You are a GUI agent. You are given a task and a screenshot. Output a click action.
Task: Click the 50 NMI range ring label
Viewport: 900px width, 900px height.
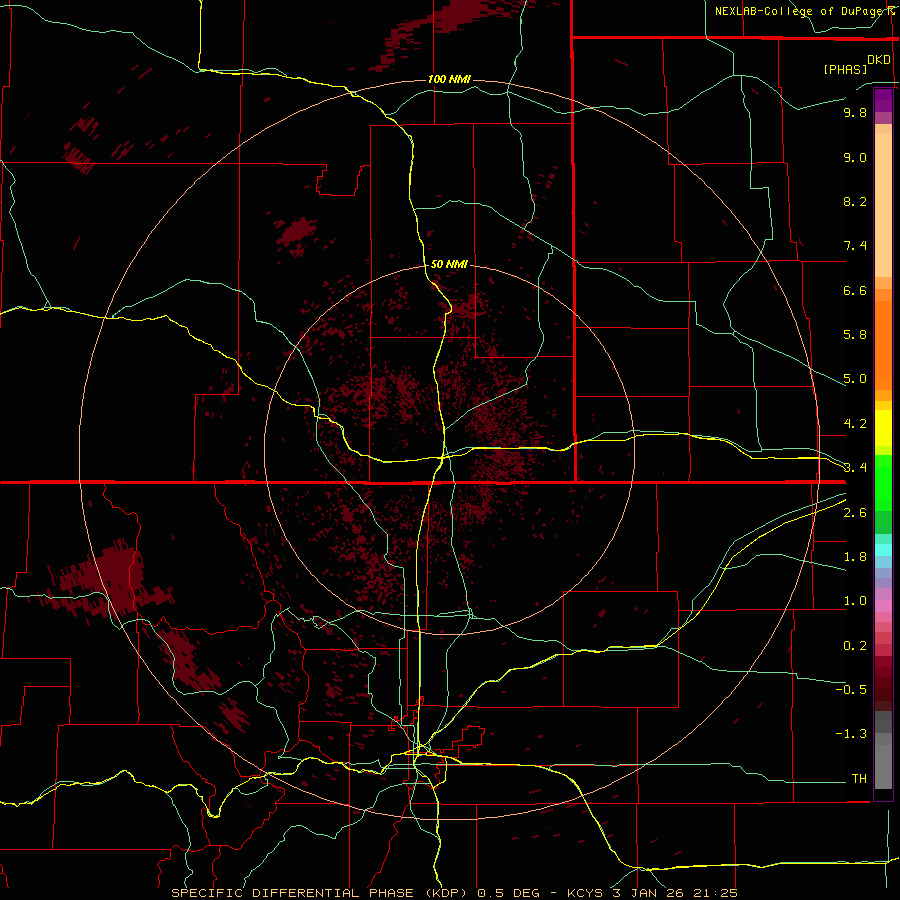tap(449, 264)
